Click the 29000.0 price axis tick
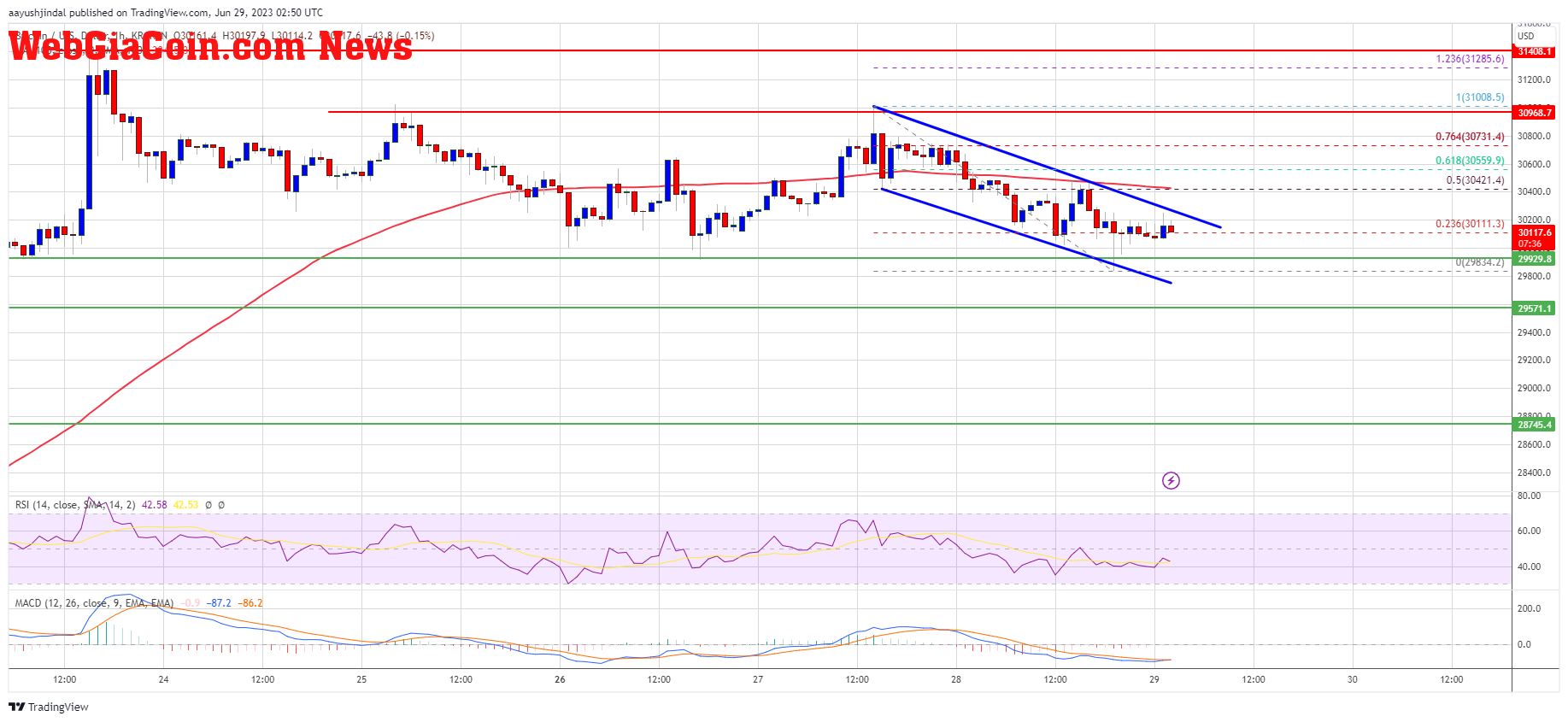The height and width of the screenshot is (722, 1568). coord(1534,388)
